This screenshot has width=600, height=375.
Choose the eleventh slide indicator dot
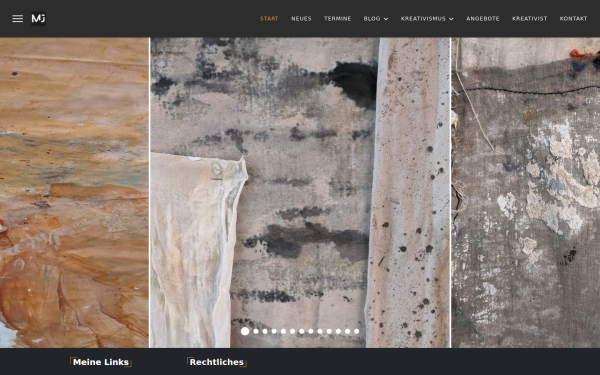tap(338, 331)
